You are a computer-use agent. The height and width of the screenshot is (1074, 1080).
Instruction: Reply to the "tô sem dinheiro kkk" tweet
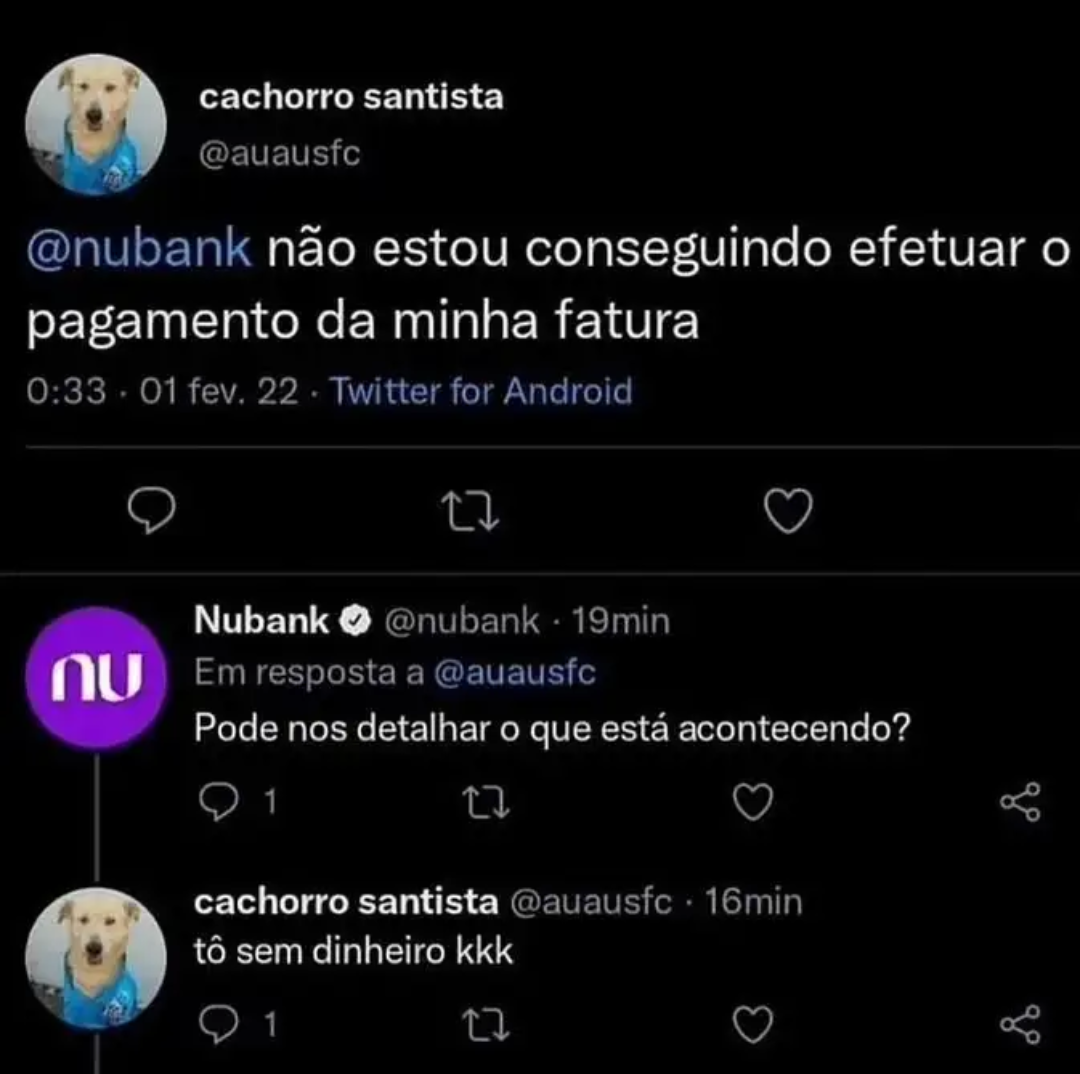[x=211, y=1021]
